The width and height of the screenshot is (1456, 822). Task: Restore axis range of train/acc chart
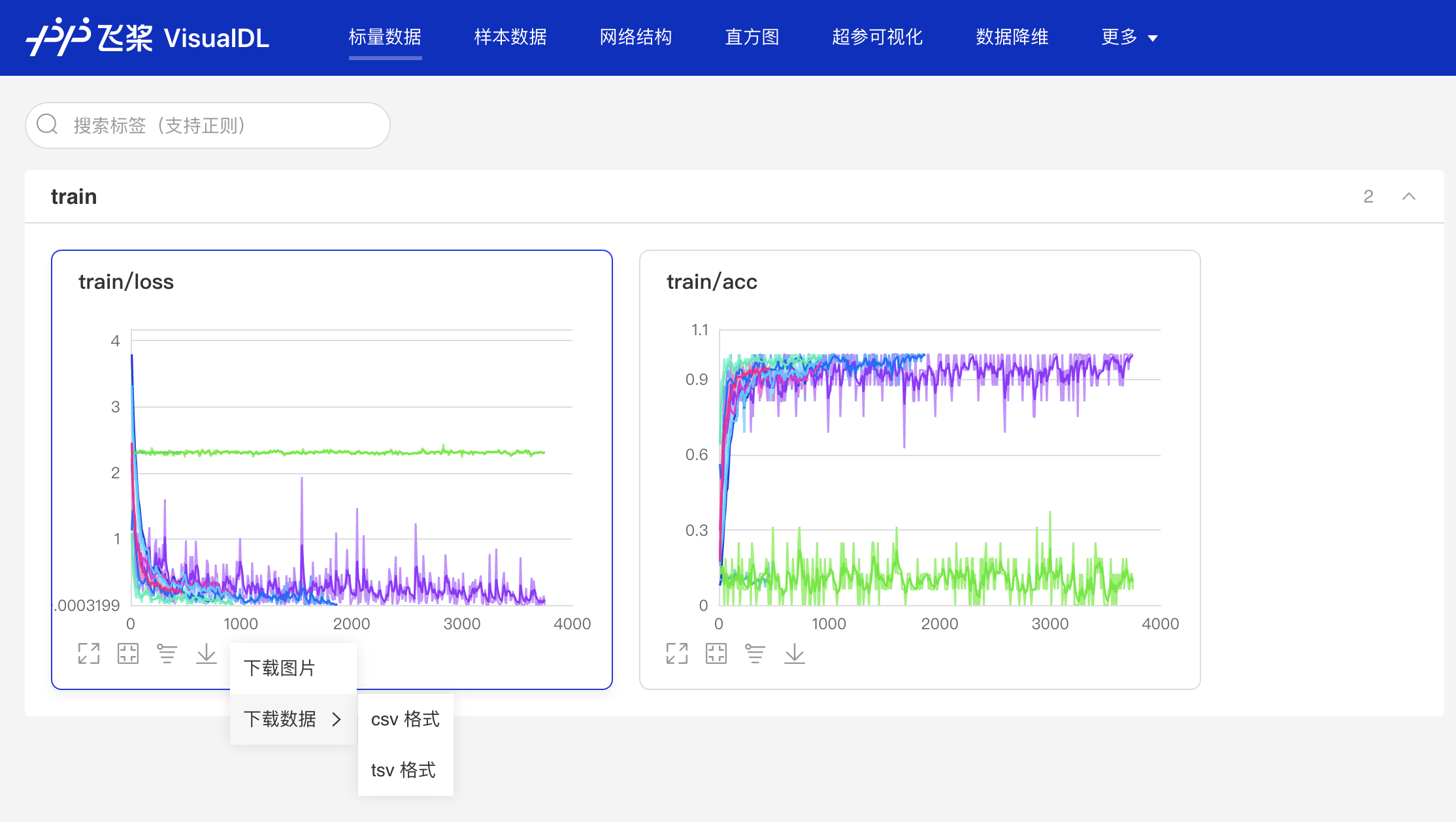tap(716, 653)
